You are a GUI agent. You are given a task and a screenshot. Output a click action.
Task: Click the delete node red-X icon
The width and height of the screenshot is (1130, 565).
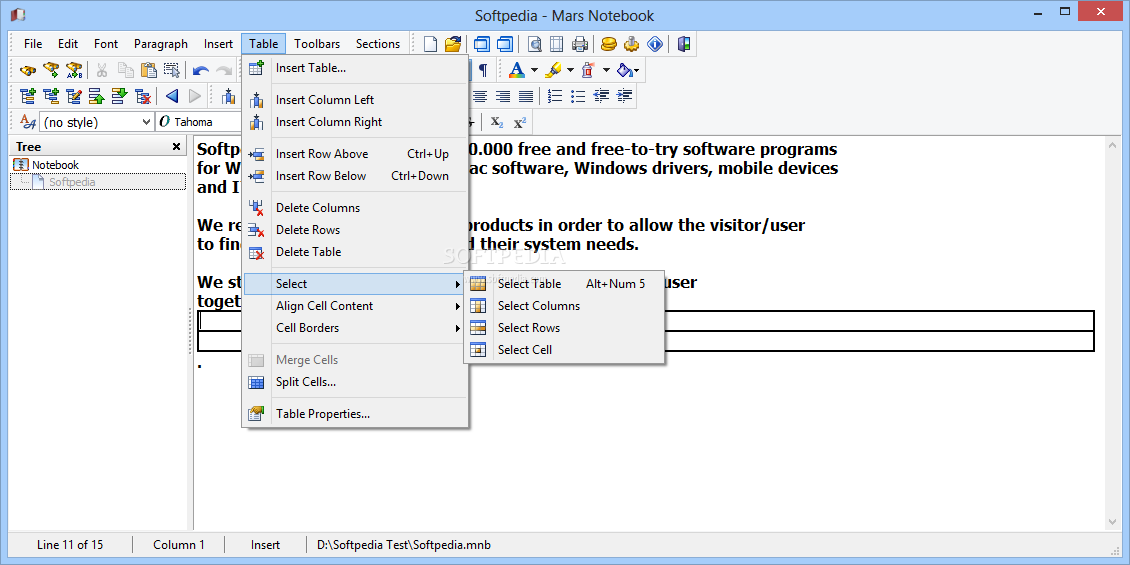(143, 96)
